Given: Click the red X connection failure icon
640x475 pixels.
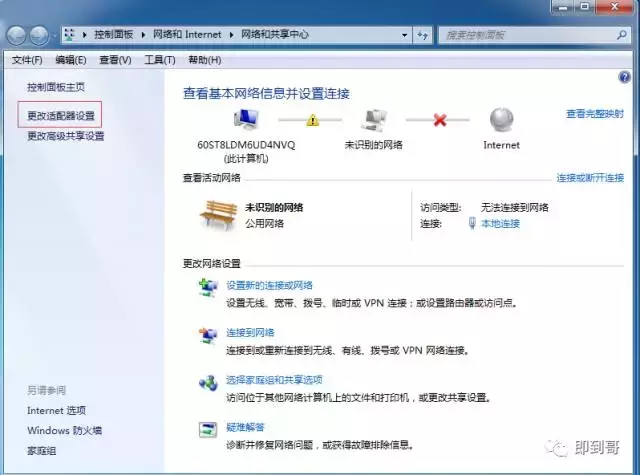Looking at the screenshot, I should pos(440,120).
